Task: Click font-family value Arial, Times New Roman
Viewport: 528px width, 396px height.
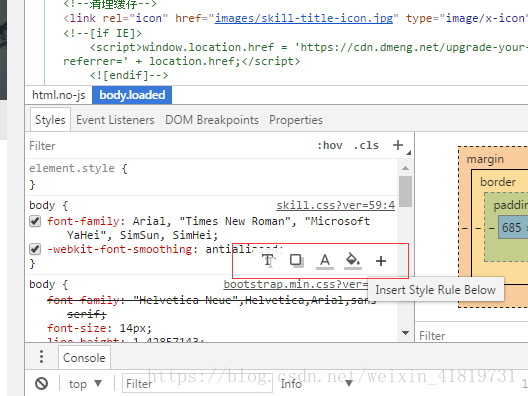Action: pos(208,228)
